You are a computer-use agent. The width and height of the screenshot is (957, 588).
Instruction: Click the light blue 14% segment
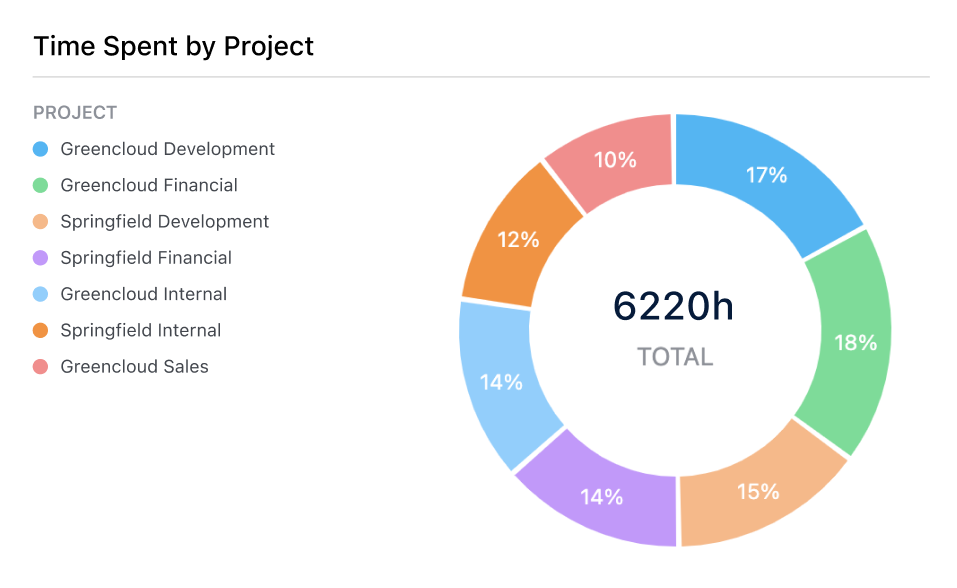point(500,381)
